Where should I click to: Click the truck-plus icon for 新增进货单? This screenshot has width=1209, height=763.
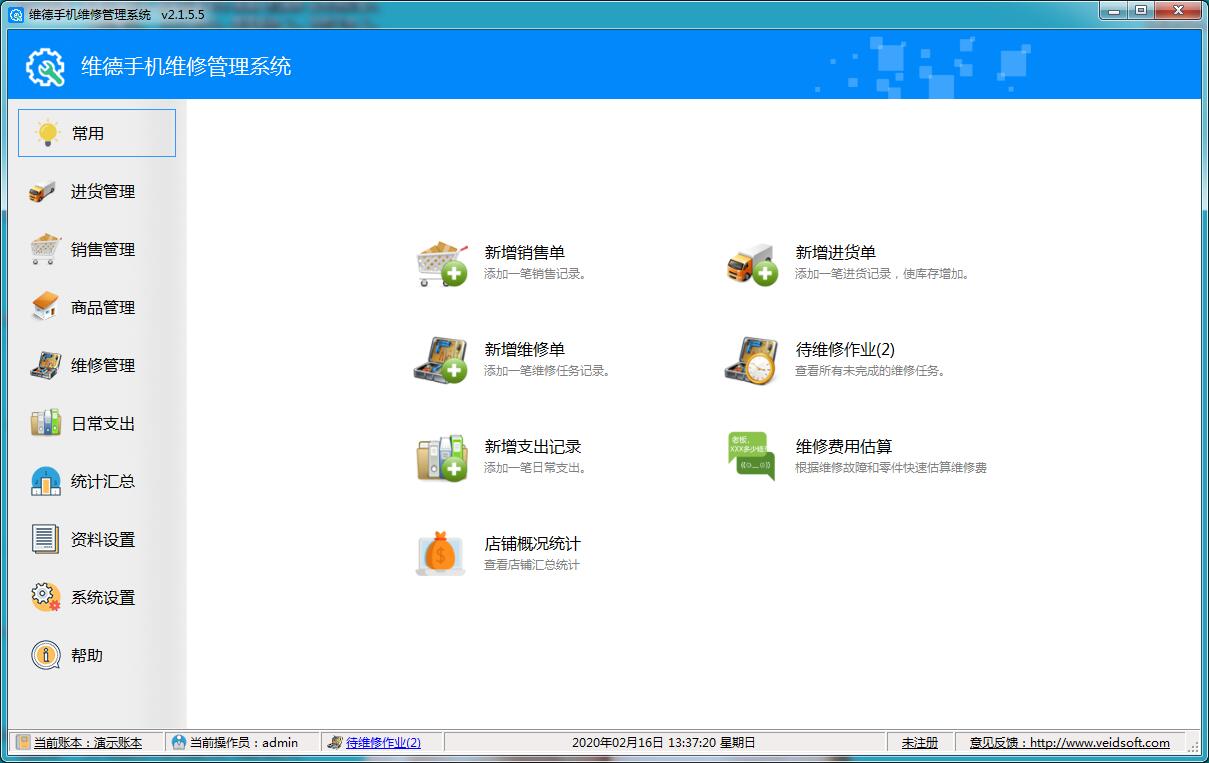pyautogui.click(x=752, y=263)
